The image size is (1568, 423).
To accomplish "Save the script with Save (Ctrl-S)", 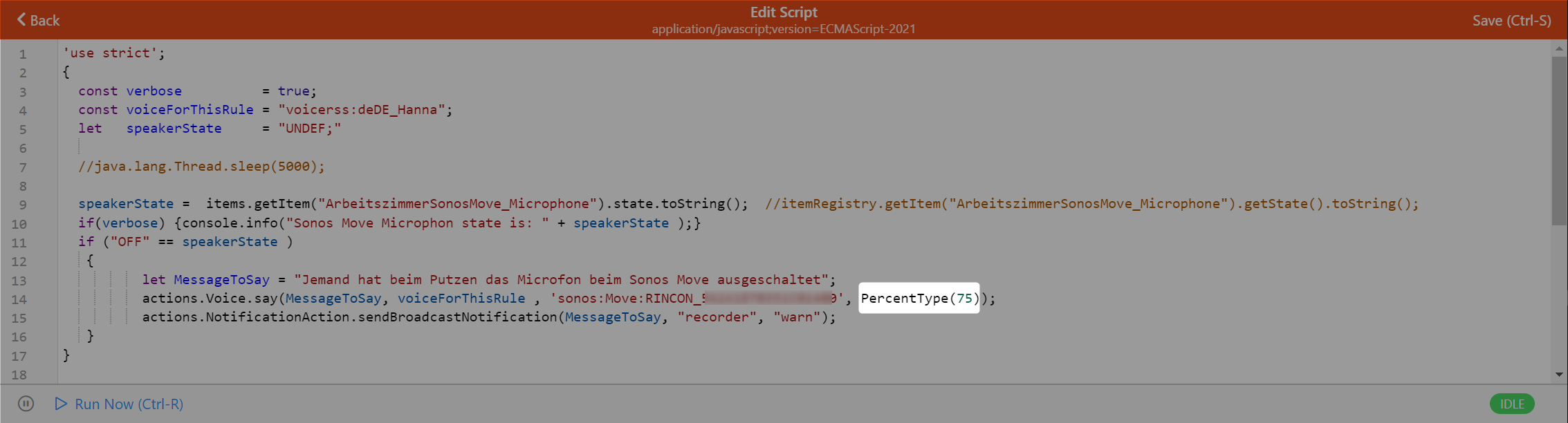I will [x=1511, y=21].
